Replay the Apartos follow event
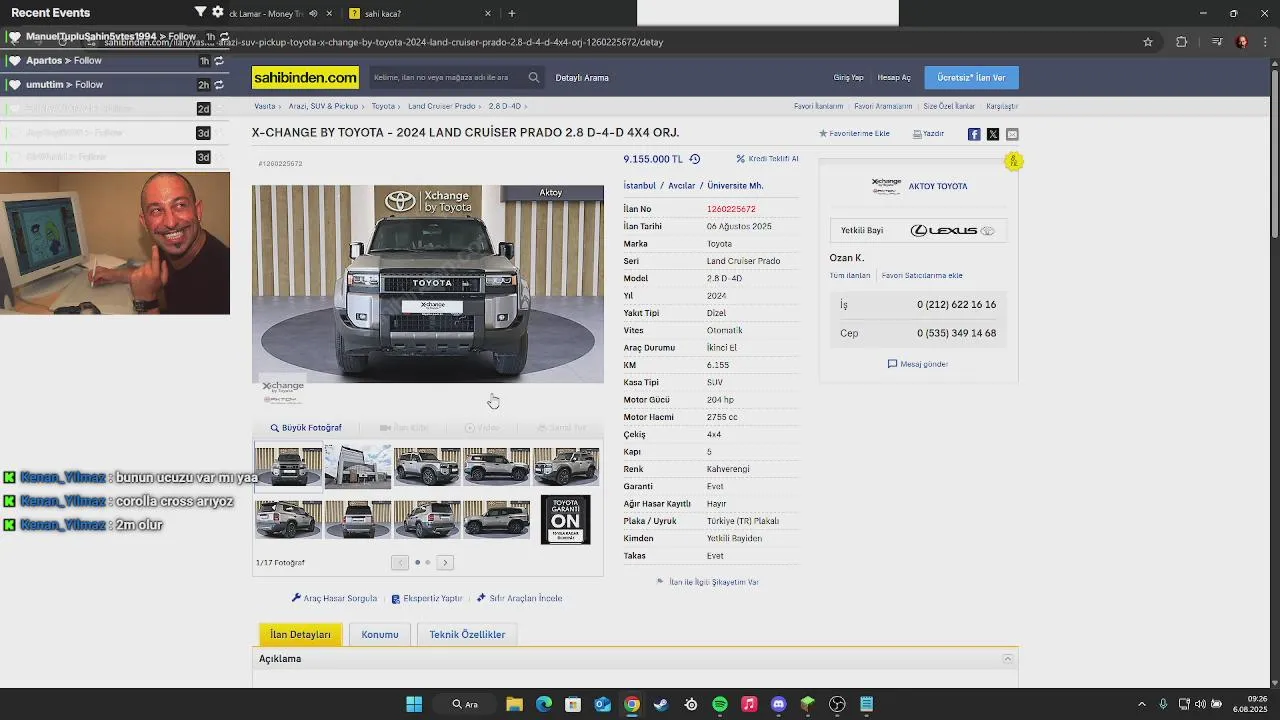 point(219,60)
